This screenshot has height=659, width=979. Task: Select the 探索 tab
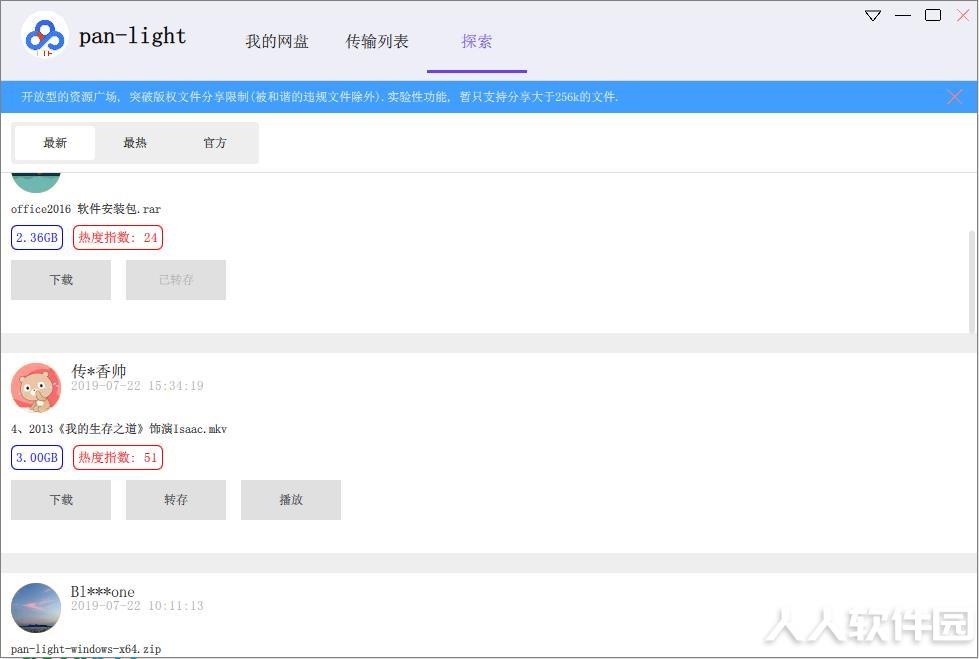[x=476, y=41]
